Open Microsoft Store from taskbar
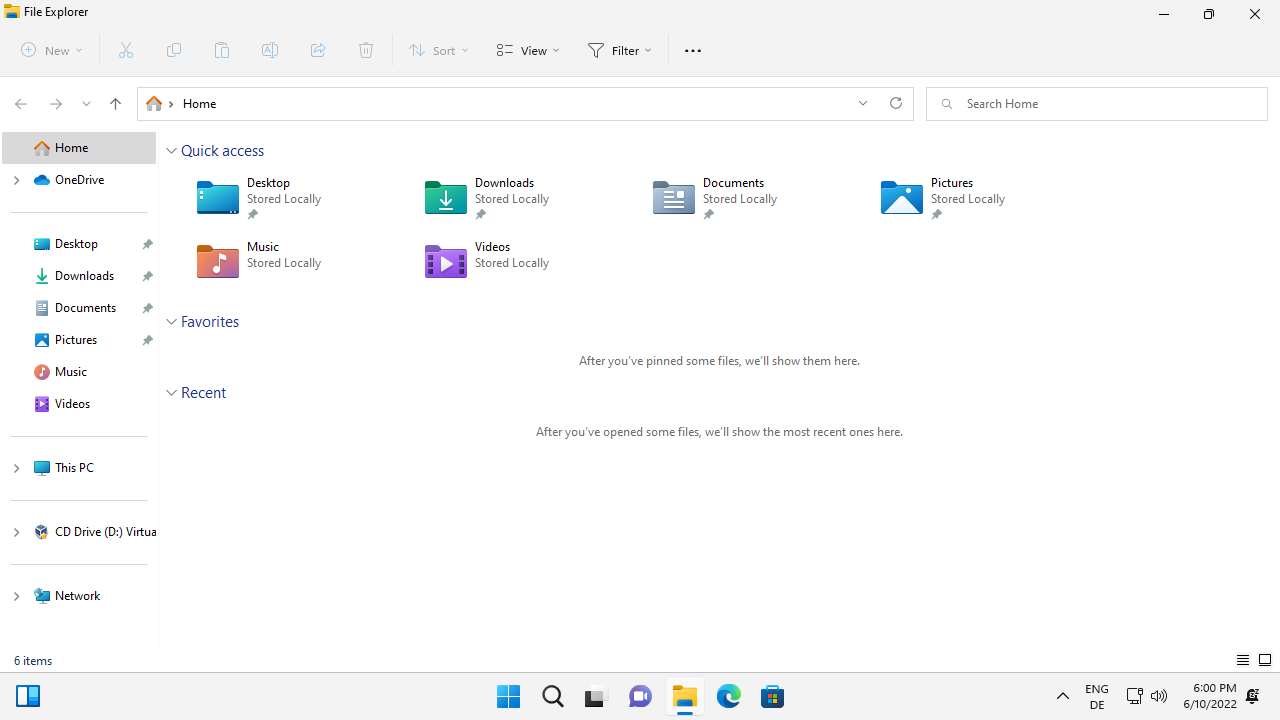1280x720 pixels. click(772, 696)
